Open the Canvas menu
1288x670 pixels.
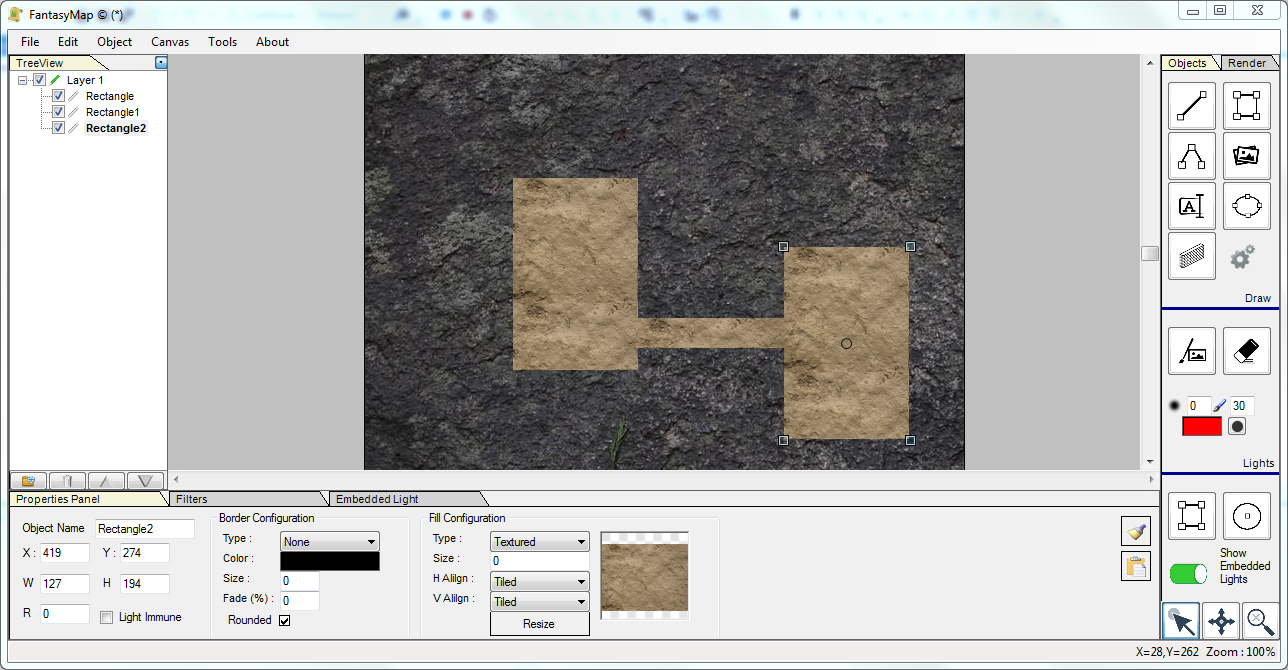[x=170, y=42]
